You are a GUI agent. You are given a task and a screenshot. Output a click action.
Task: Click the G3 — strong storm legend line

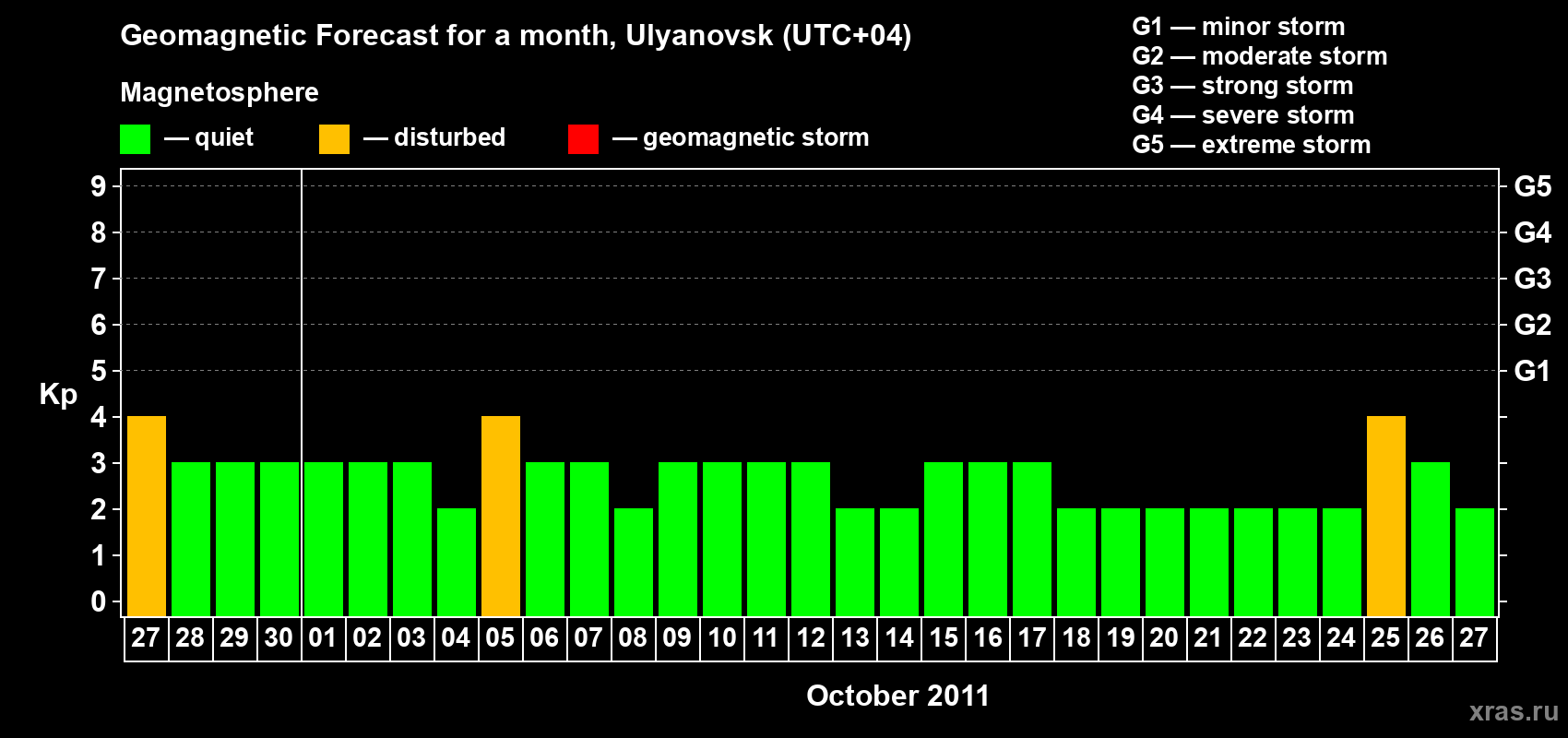(1242, 86)
